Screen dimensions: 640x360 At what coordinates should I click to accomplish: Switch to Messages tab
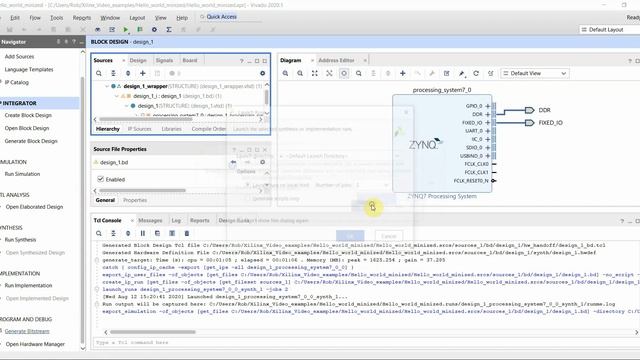point(150,220)
